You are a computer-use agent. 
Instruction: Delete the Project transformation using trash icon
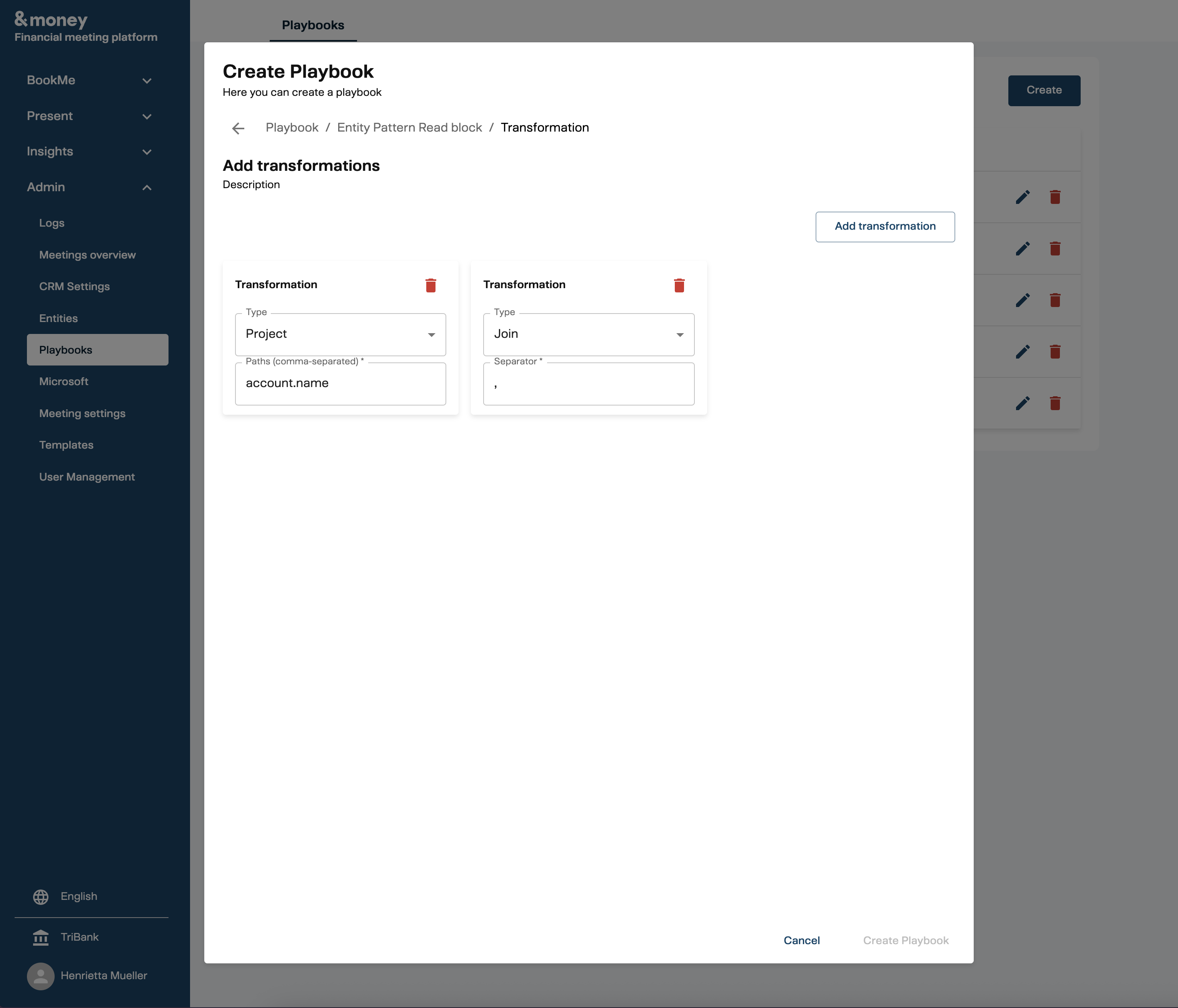pyautogui.click(x=431, y=285)
